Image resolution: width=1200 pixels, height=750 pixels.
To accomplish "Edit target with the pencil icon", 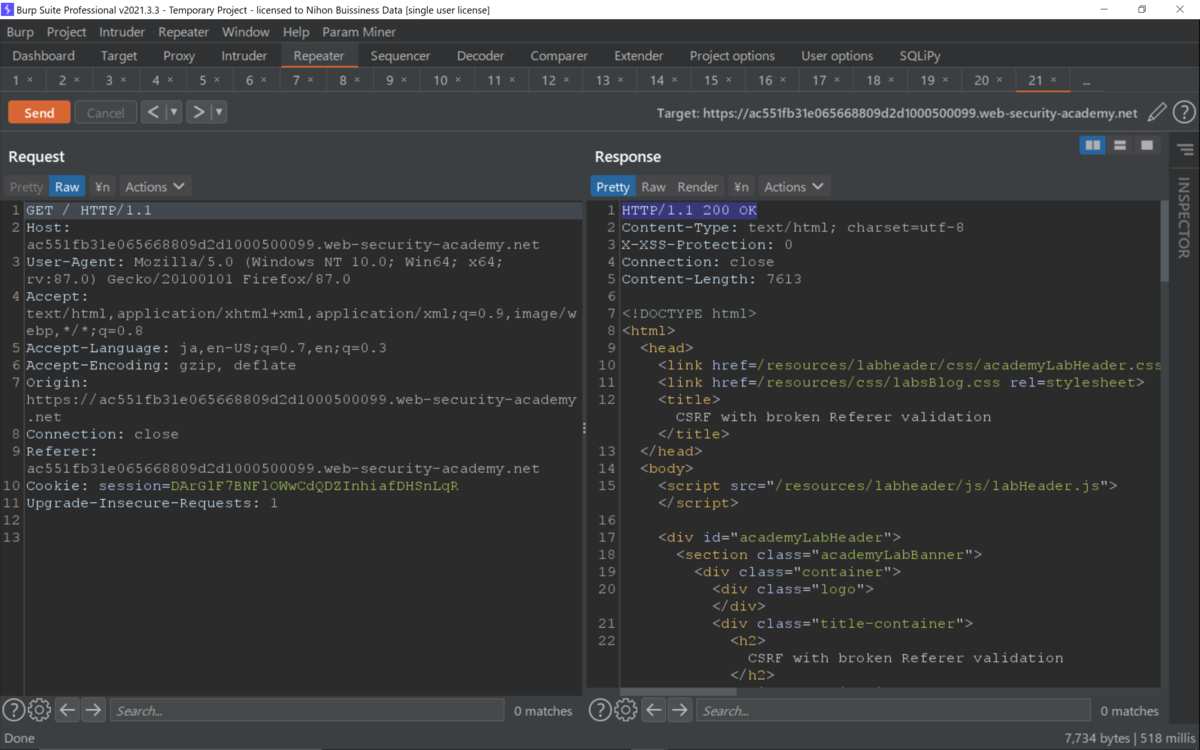I will tap(1157, 113).
